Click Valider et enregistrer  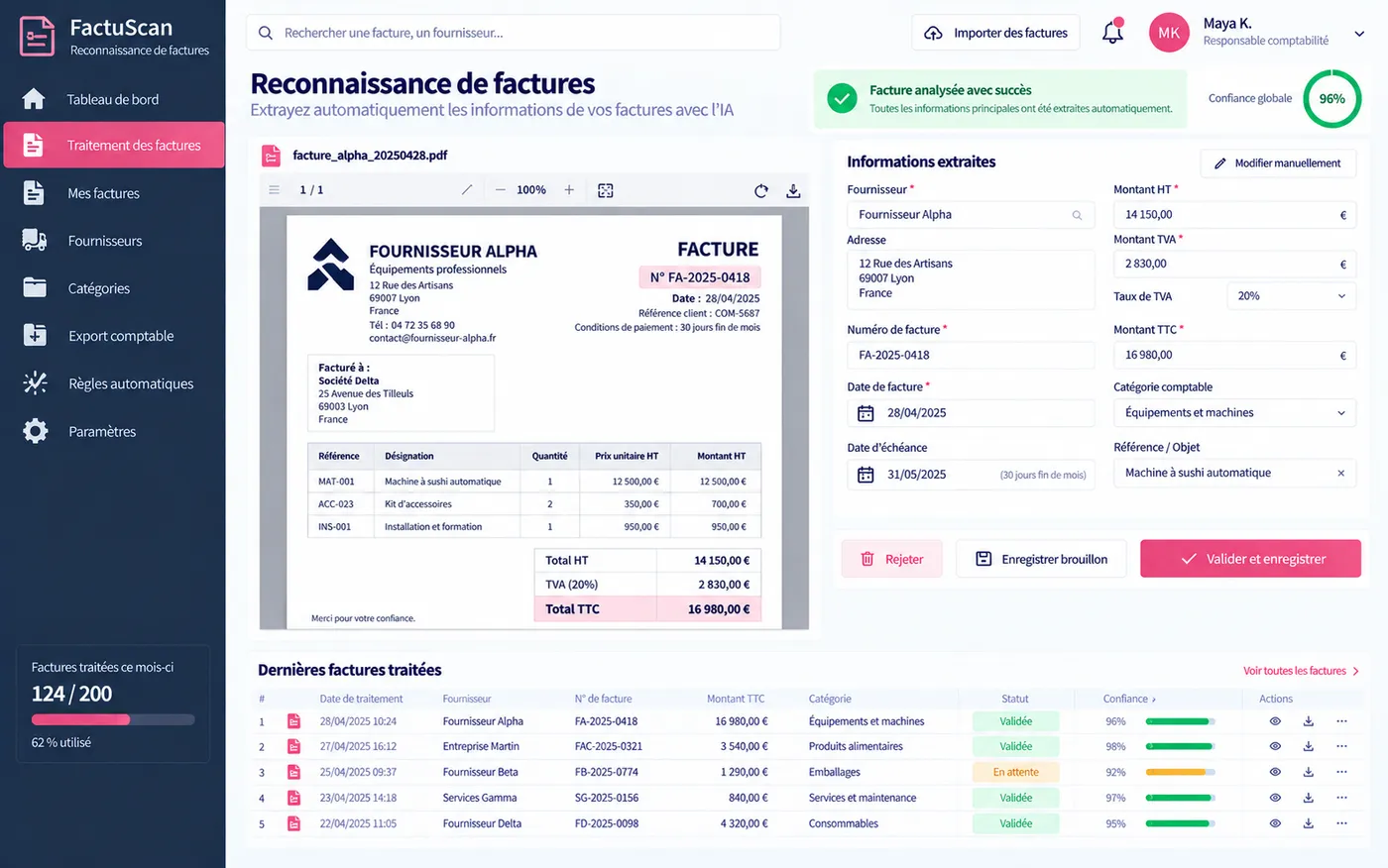(x=1250, y=559)
